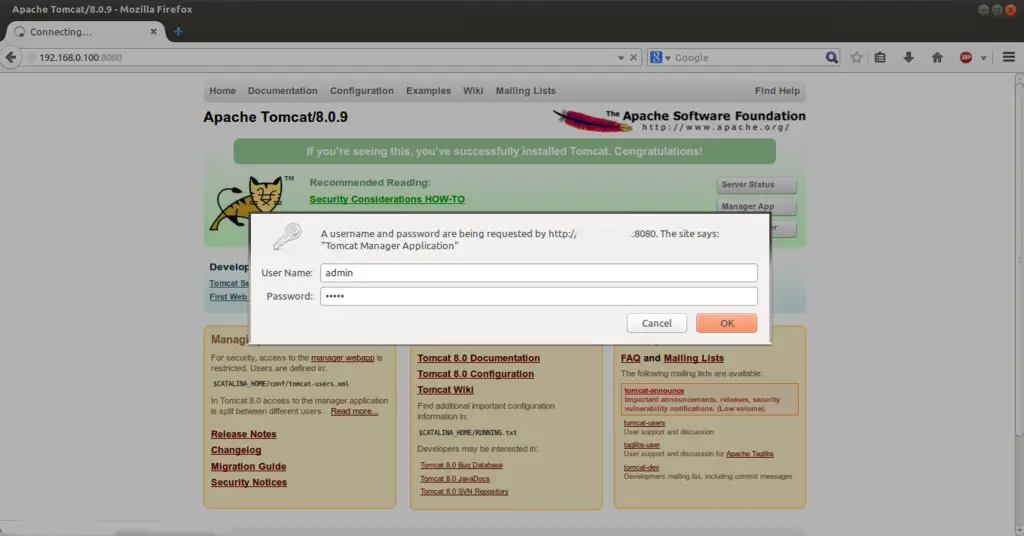Open the Wiki nav item
The width and height of the screenshot is (1024, 536).
473,91
